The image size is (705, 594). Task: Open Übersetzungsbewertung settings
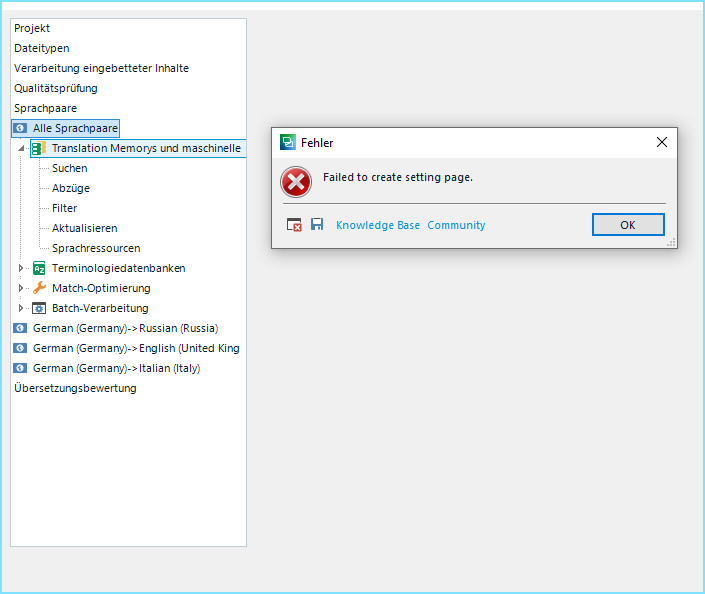pyautogui.click(x=75, y=389)
